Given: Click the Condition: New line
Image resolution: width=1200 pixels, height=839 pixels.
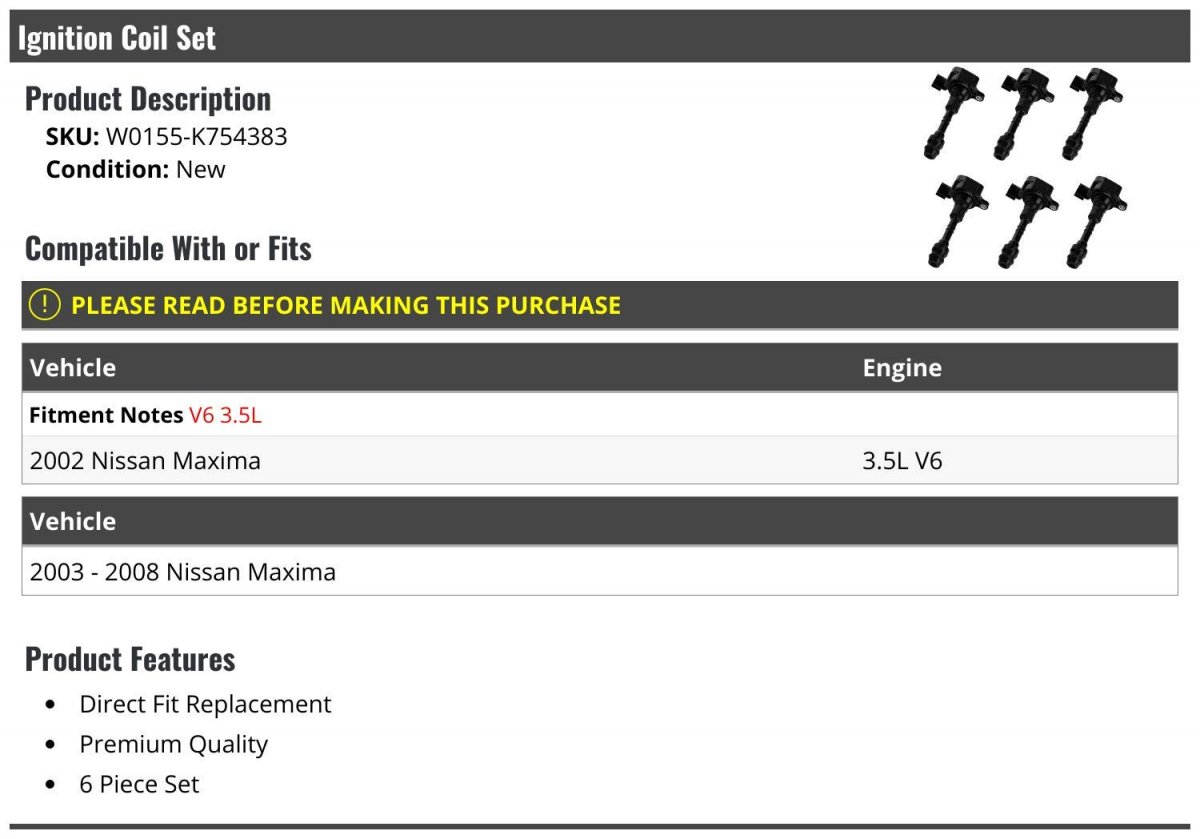Looking at the screenshot, I should (x=136, y=169).
